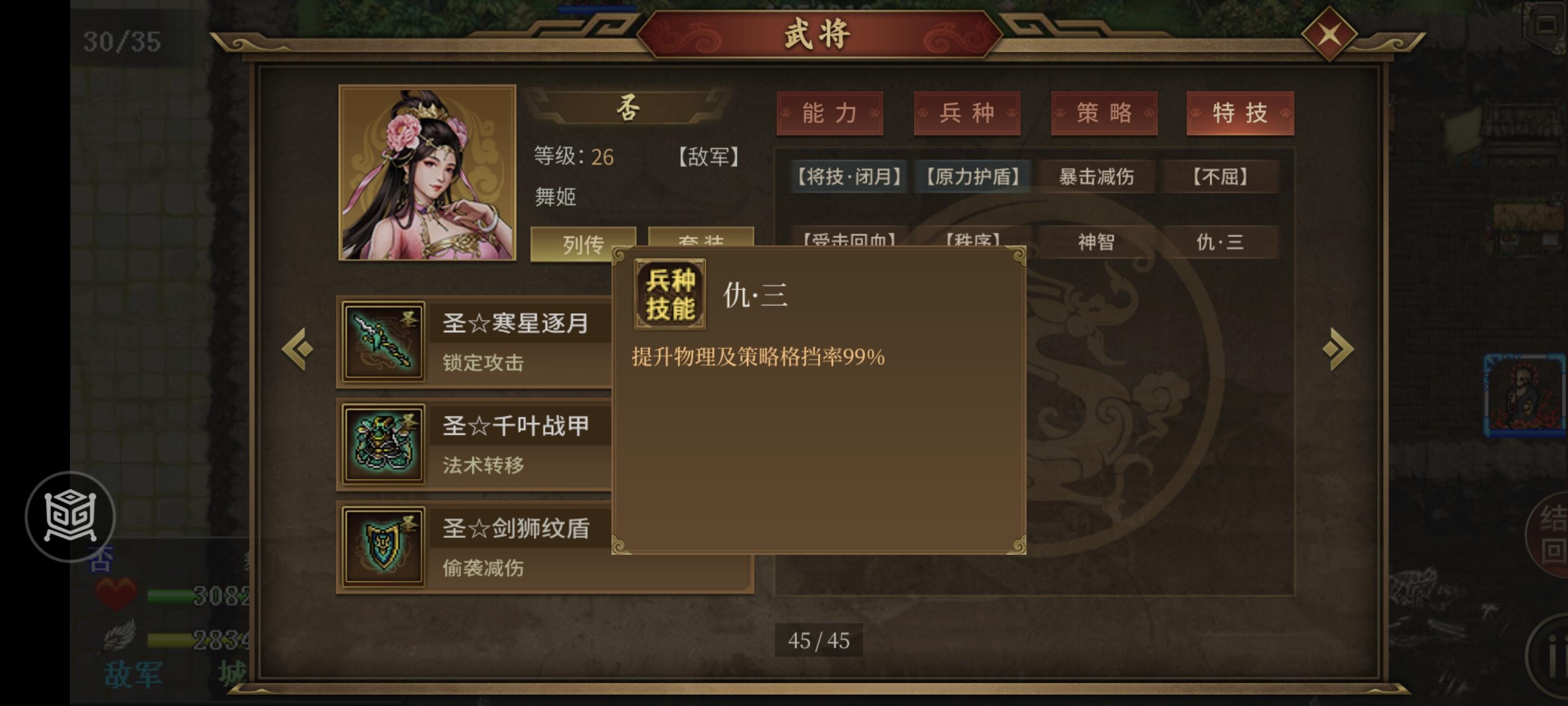The width and height of the screenshot is (1568, 706).
Task: Tap the 兵种技能 badge in tooltip
Action: (x=670, y=294)
